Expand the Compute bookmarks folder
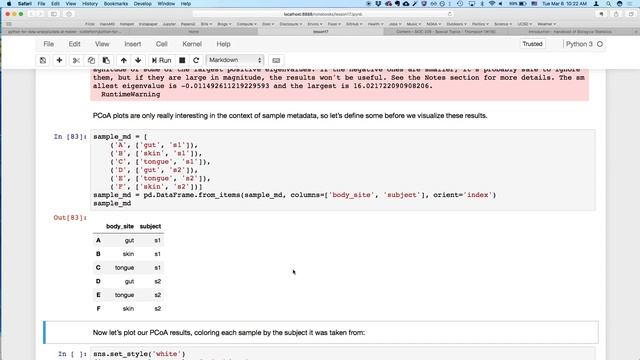 pos(247,24)
